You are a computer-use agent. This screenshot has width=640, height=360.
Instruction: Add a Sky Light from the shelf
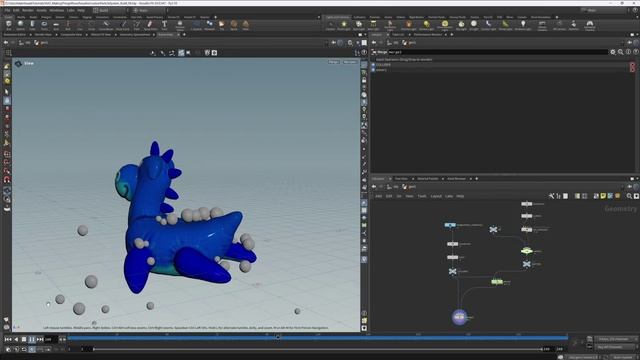tap(461, 25)
